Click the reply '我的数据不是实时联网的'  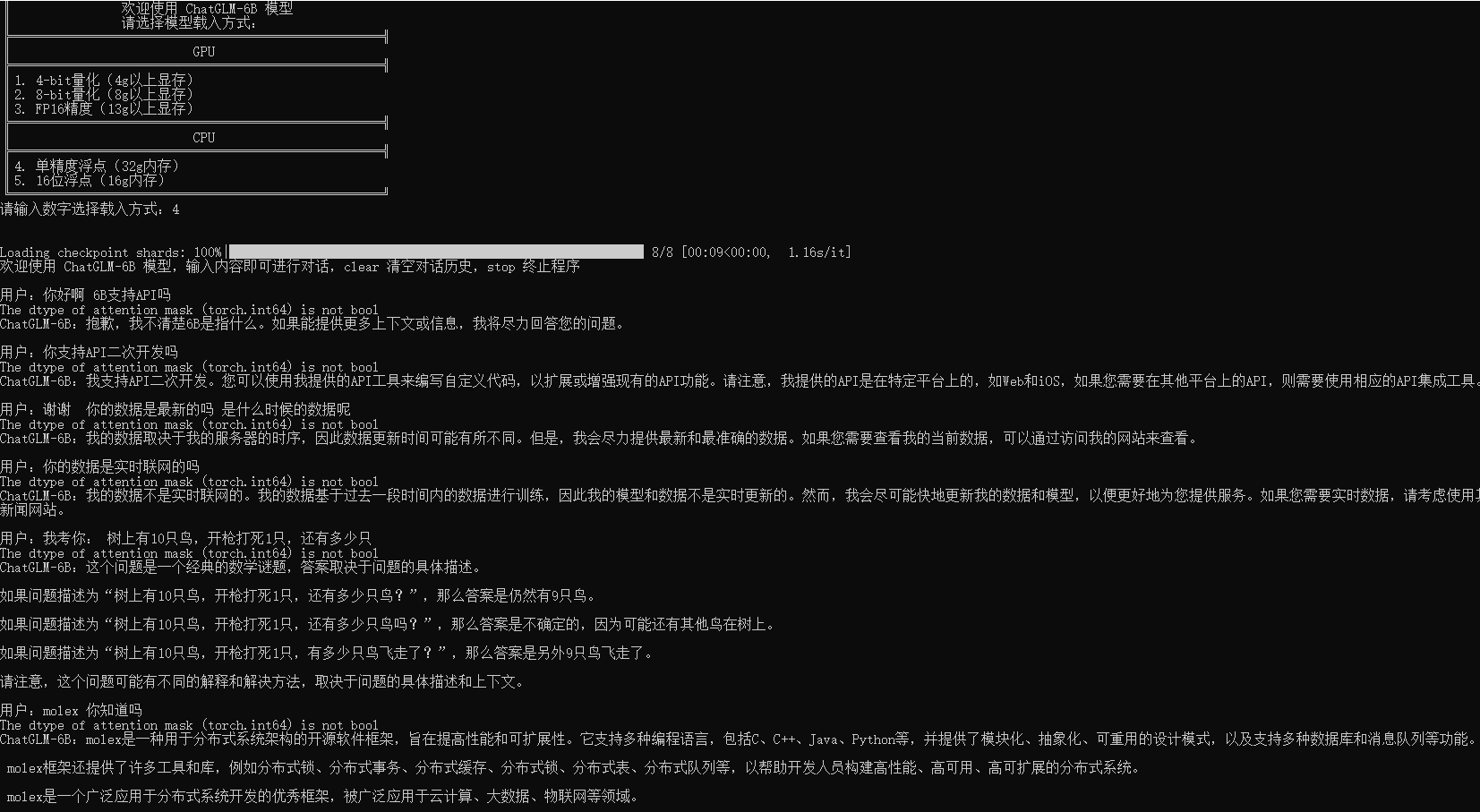[740, 496]
